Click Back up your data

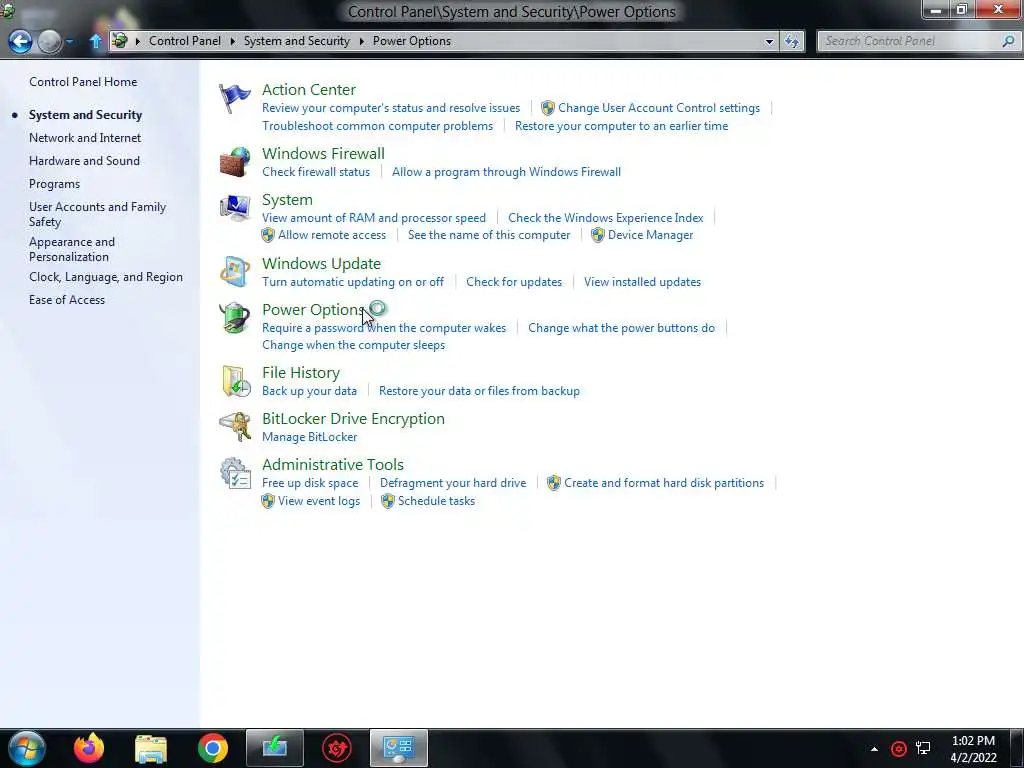click(310, 391)
